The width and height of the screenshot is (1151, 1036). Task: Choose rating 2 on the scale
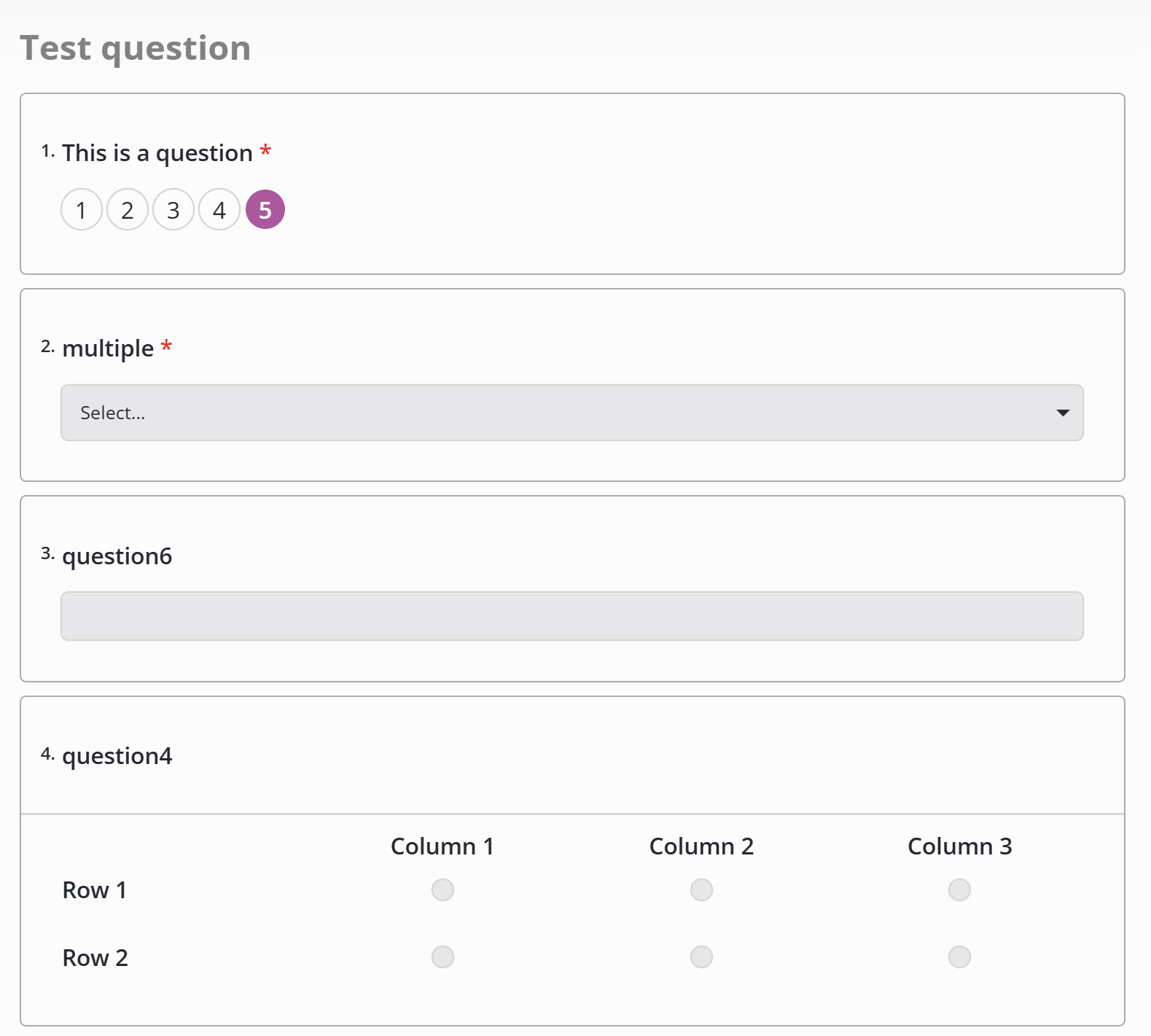128,210
